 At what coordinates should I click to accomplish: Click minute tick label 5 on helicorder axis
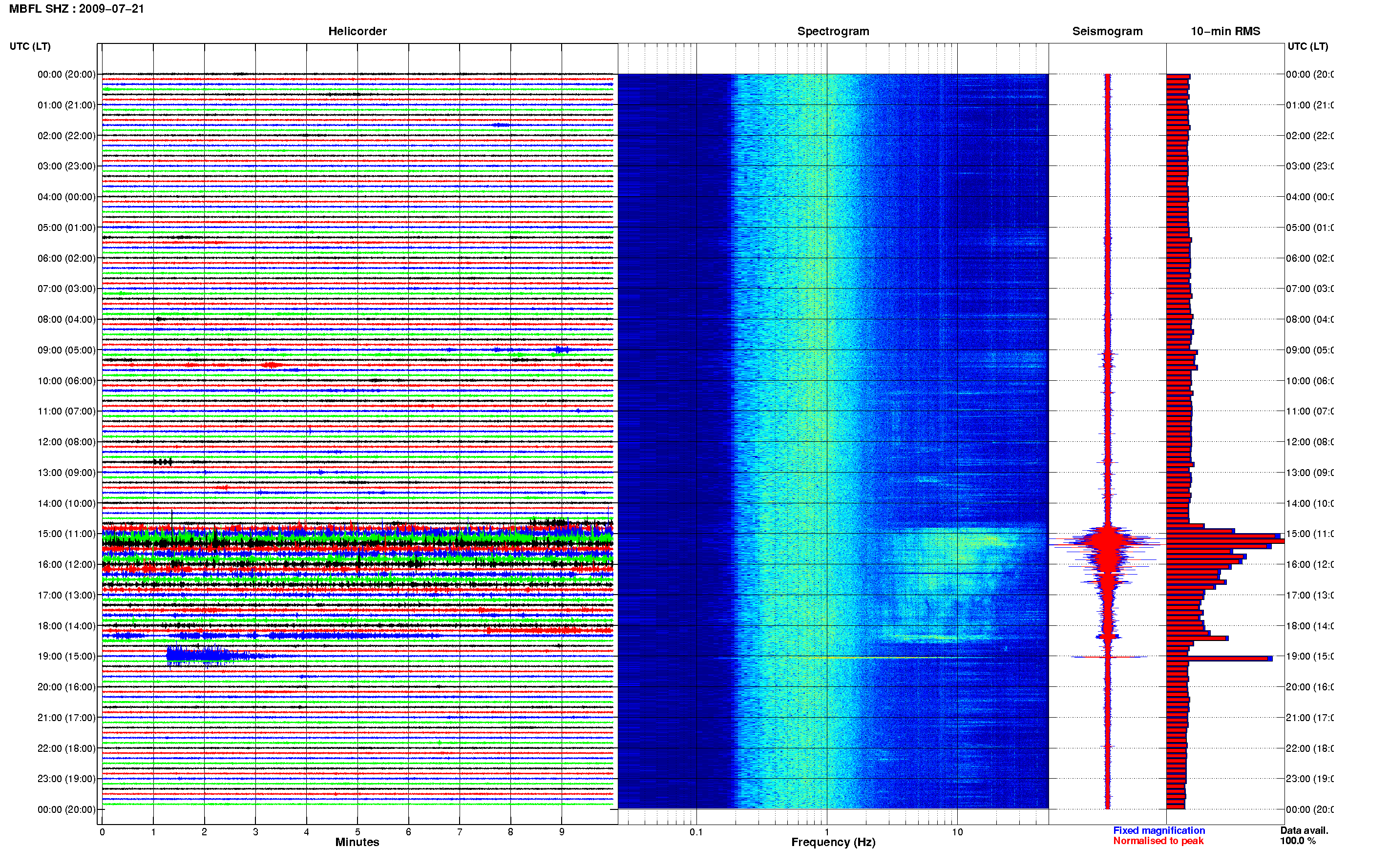pyautogui.click(x=358, y=832)
